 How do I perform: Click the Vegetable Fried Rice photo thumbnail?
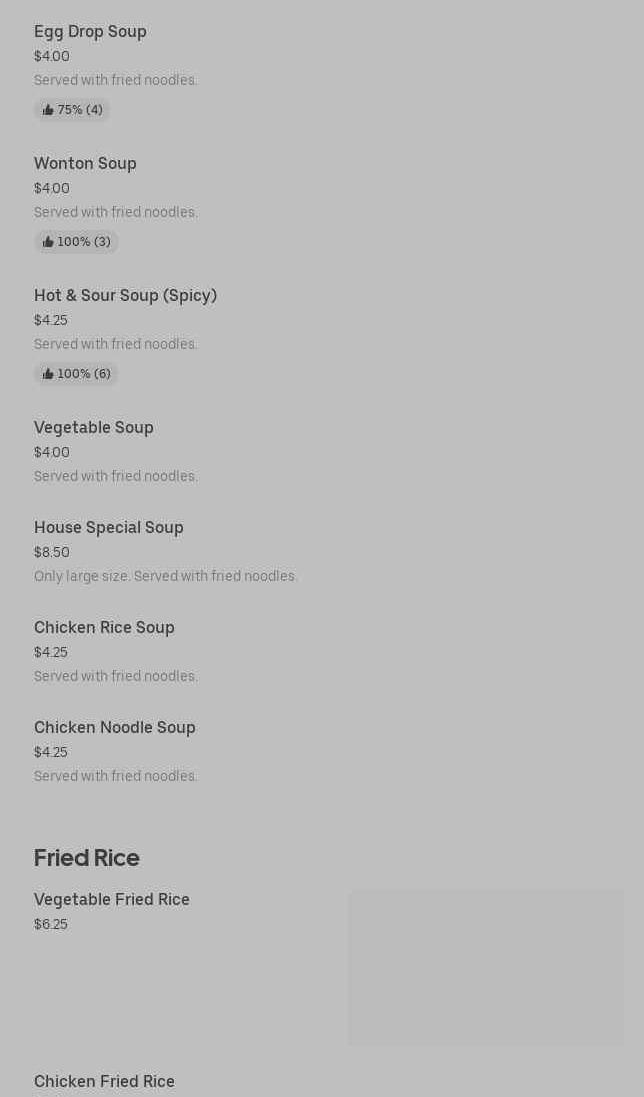[486, 968]
